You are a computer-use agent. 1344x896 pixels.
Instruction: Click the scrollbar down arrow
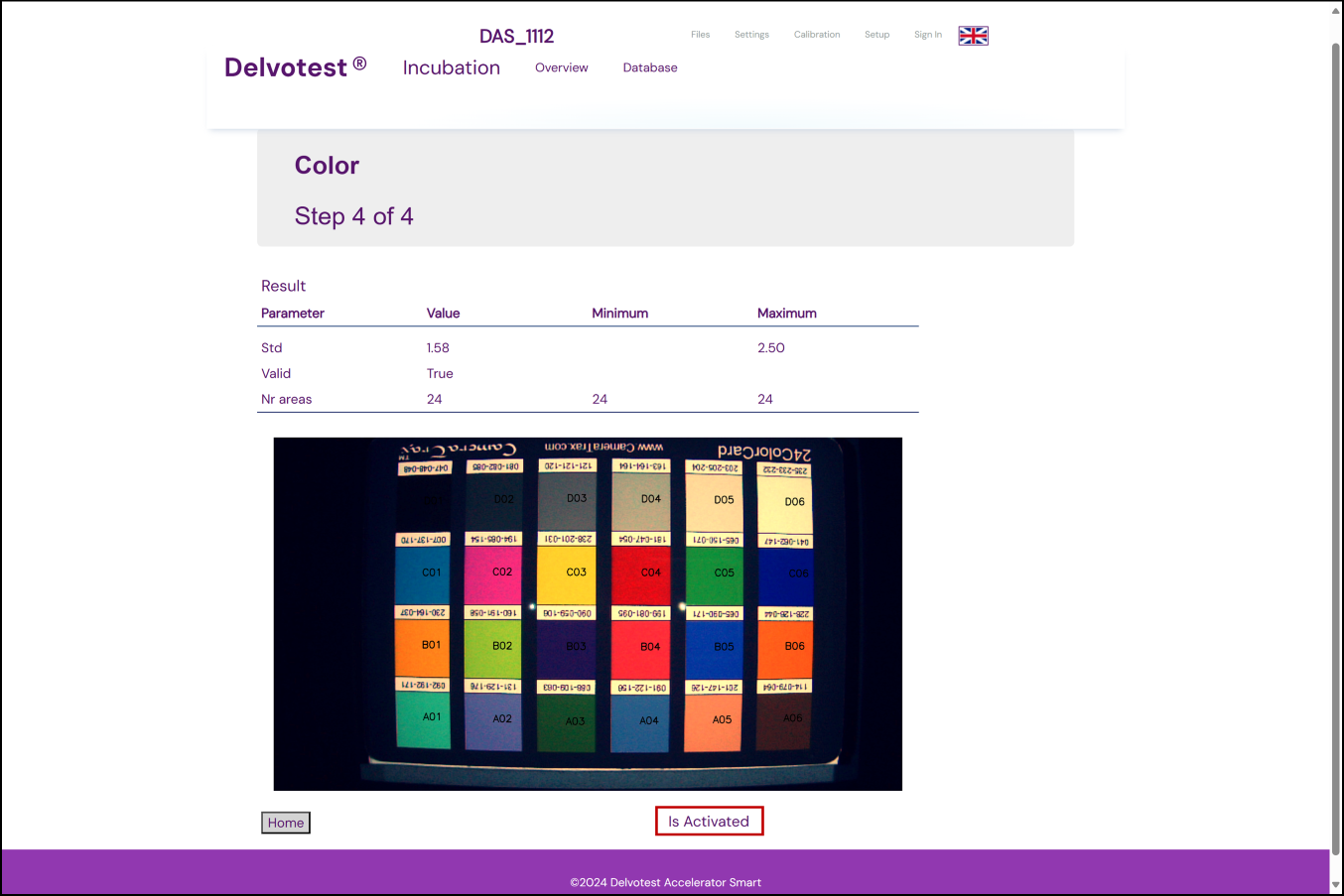click(x=1336, y=884)
